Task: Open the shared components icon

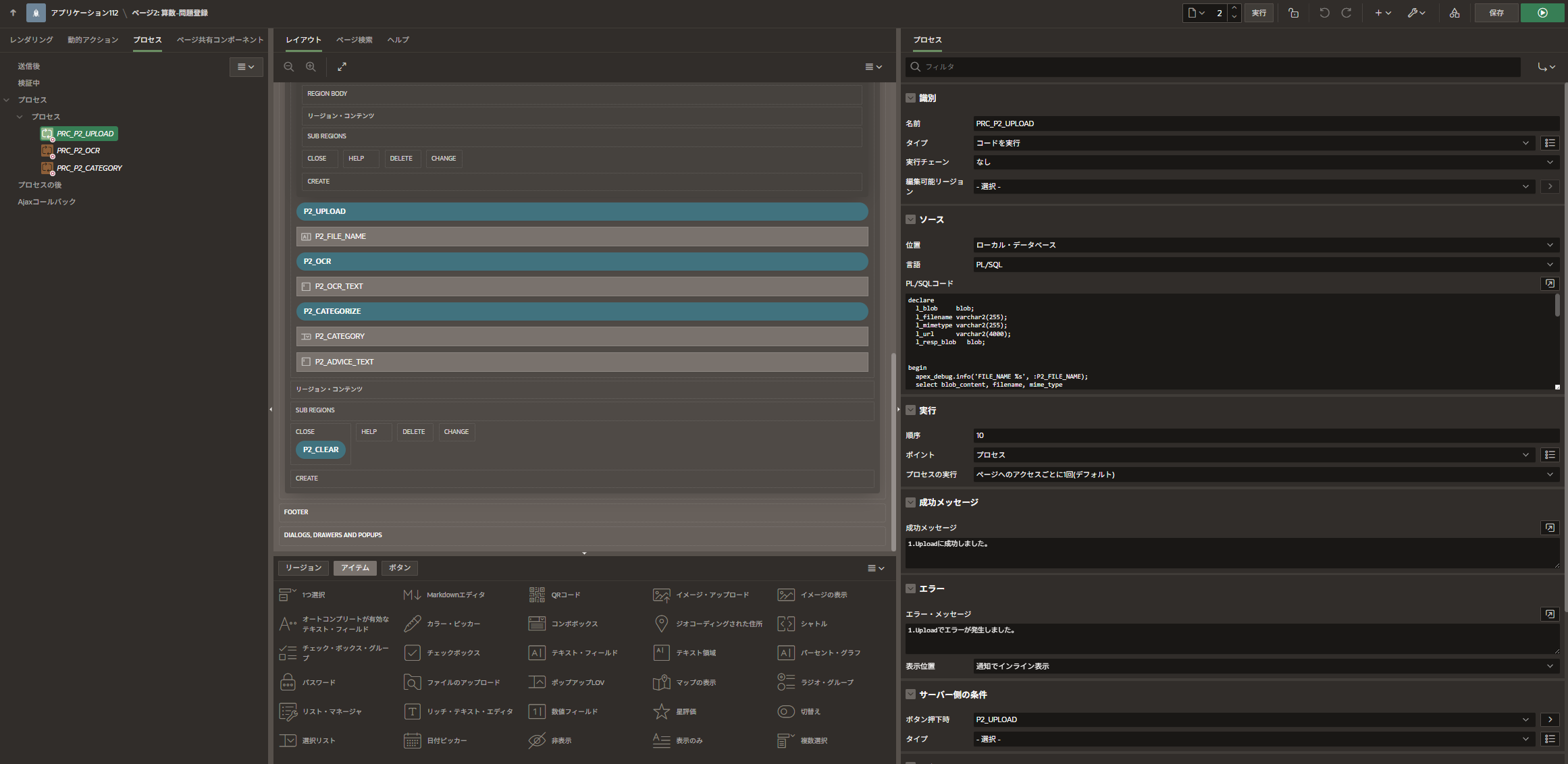Action: click(x=1455, y=13)
